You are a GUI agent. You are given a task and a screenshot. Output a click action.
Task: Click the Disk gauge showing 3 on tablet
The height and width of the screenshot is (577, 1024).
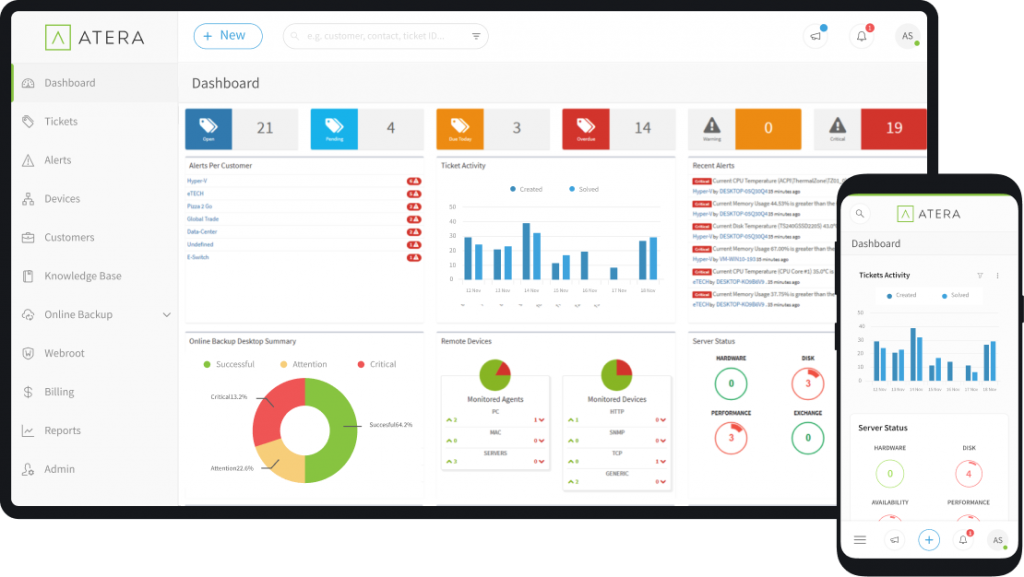pos(808,384)
